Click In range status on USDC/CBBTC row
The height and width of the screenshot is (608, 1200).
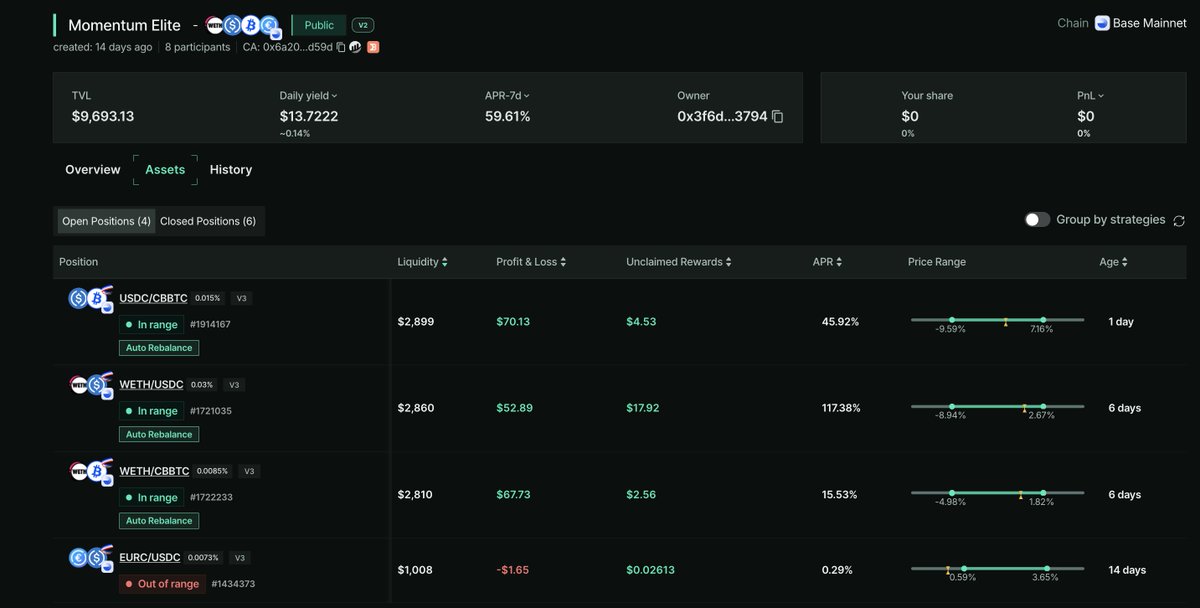click(151, 325)
